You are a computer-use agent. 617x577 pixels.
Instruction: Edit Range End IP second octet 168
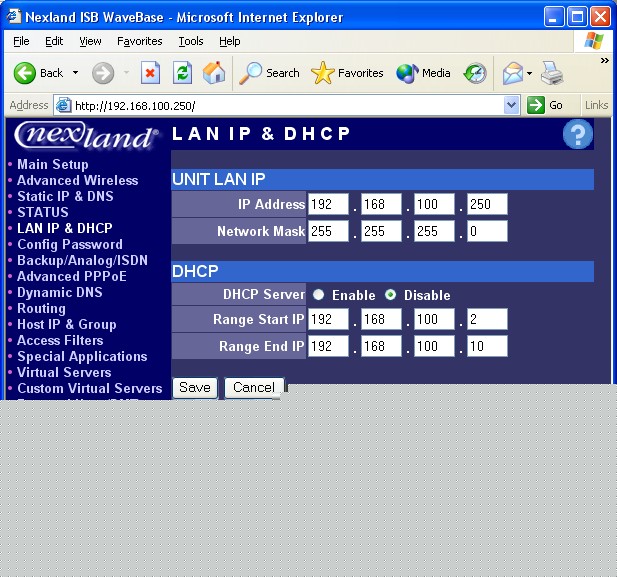coord(381,346)
